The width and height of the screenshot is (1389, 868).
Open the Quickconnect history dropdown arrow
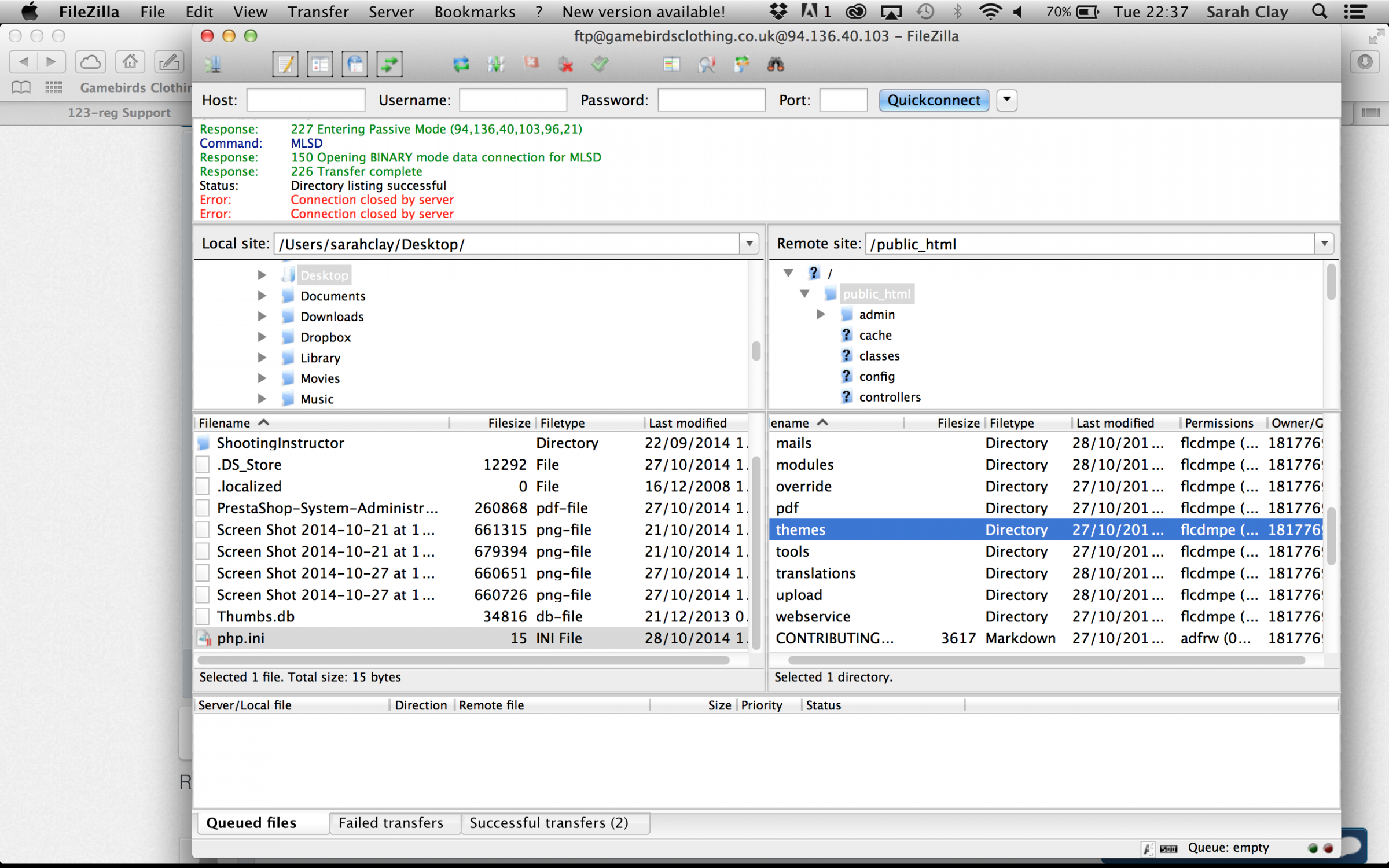pos(1007,100)
